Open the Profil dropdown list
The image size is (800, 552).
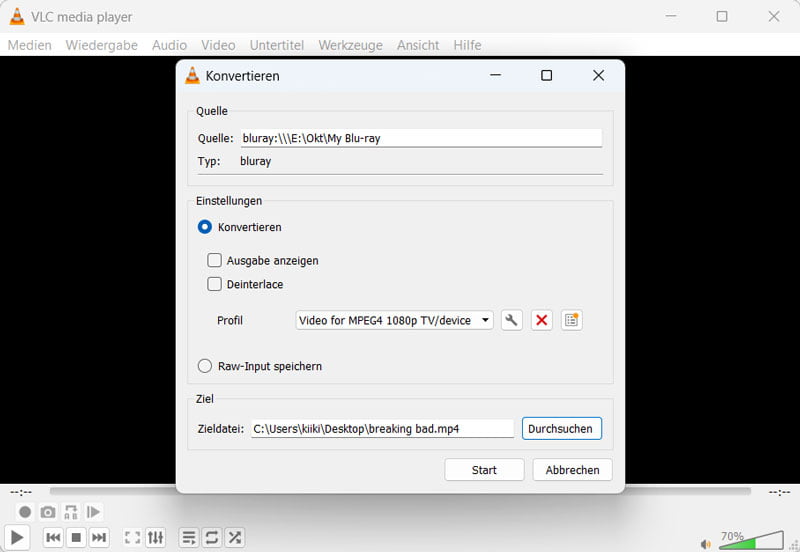(x=394, y=320)
